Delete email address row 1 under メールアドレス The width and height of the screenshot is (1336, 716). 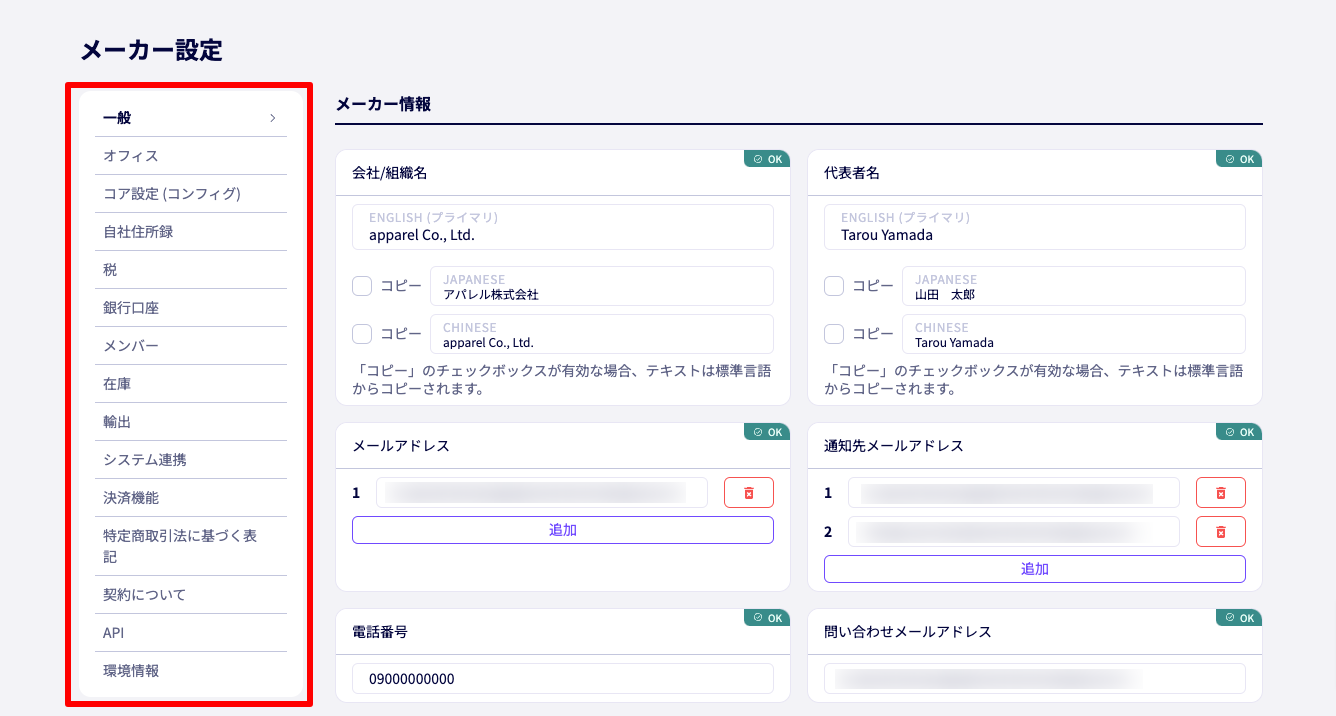(x=748, y=493)
